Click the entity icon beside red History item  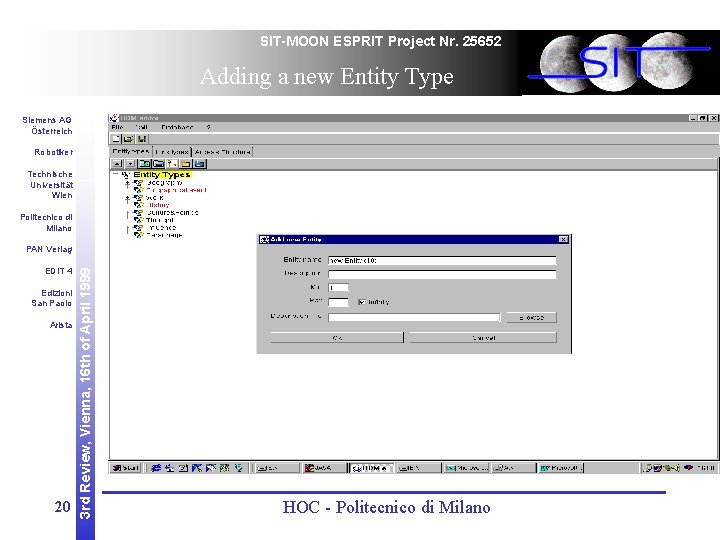click(x=139, y=205)
